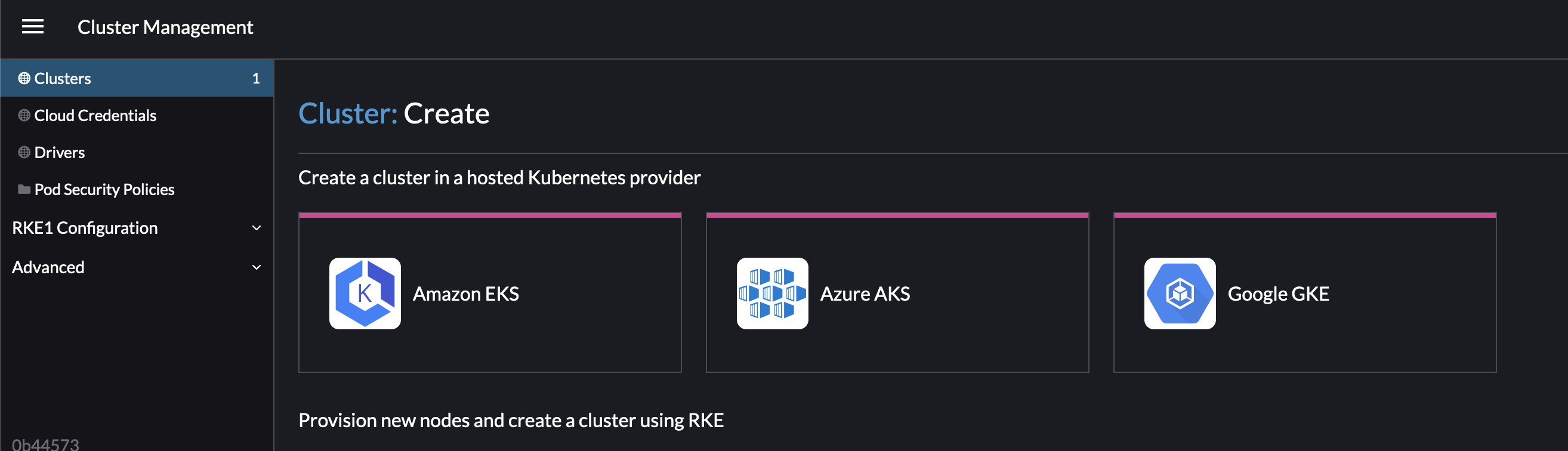The height and width of the screenshot is (451, 1568).
Task: Open the Pod Security Policies page
Action: (104, 189)
